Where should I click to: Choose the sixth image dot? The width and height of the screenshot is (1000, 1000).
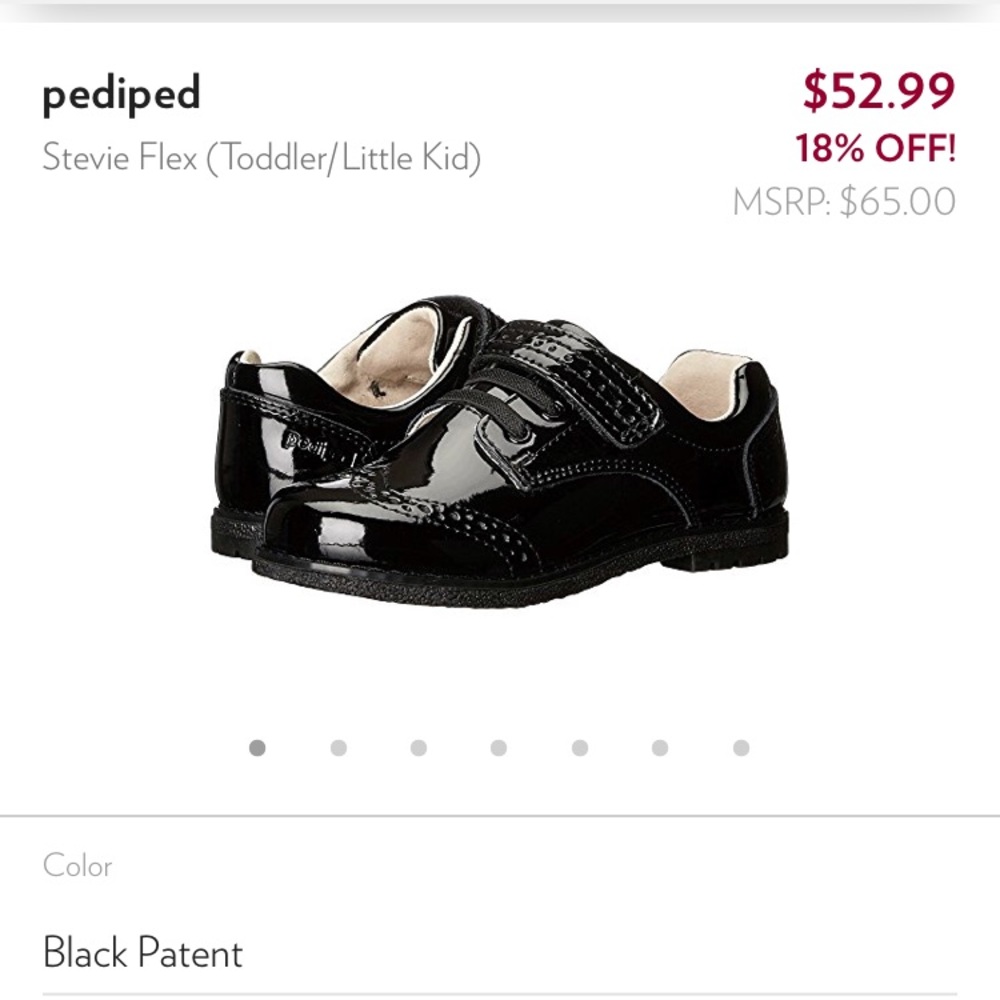coord(658,746)
